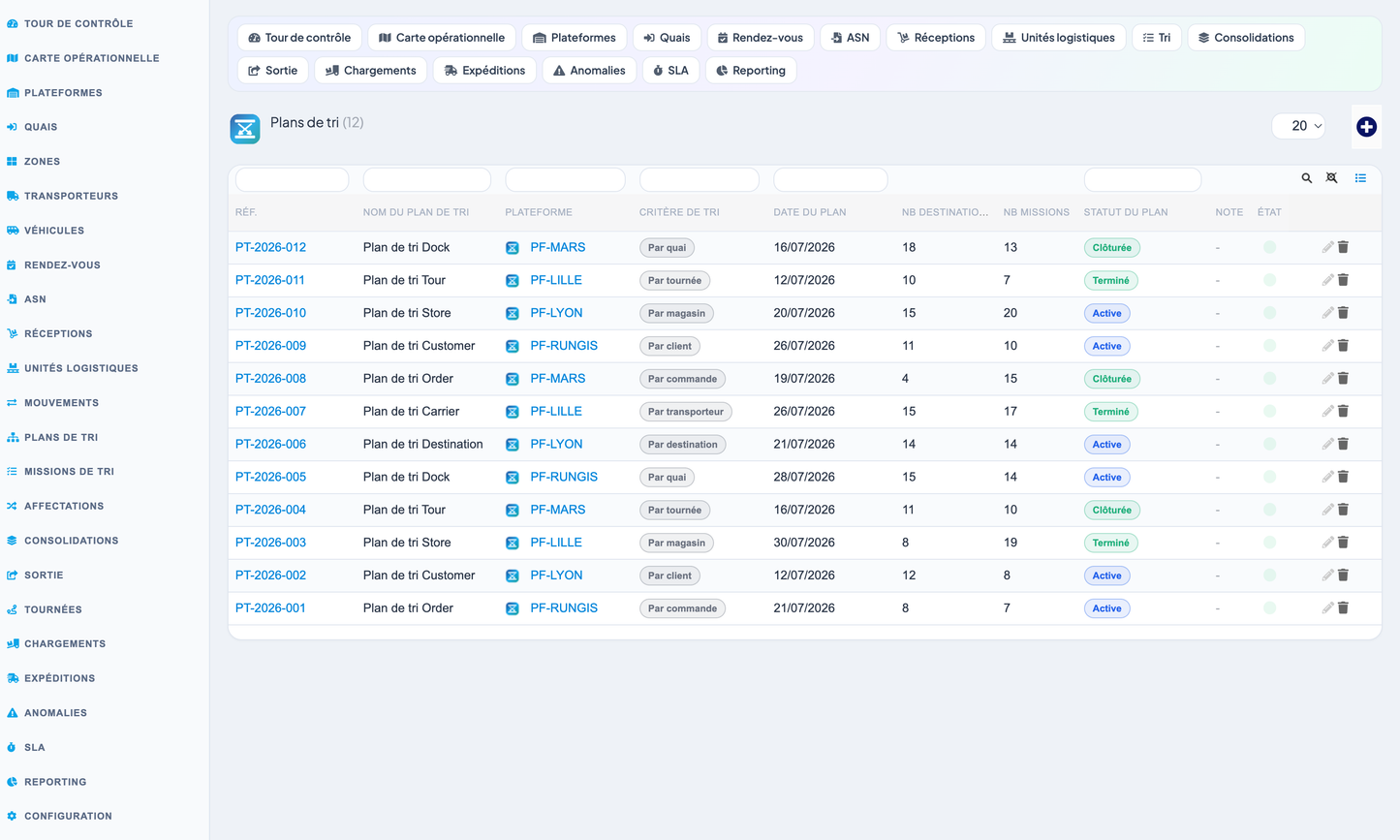Switch to the Consolidations top tab
Viewport: 1400px width, 840px height.
click(x=1246, y=38)
